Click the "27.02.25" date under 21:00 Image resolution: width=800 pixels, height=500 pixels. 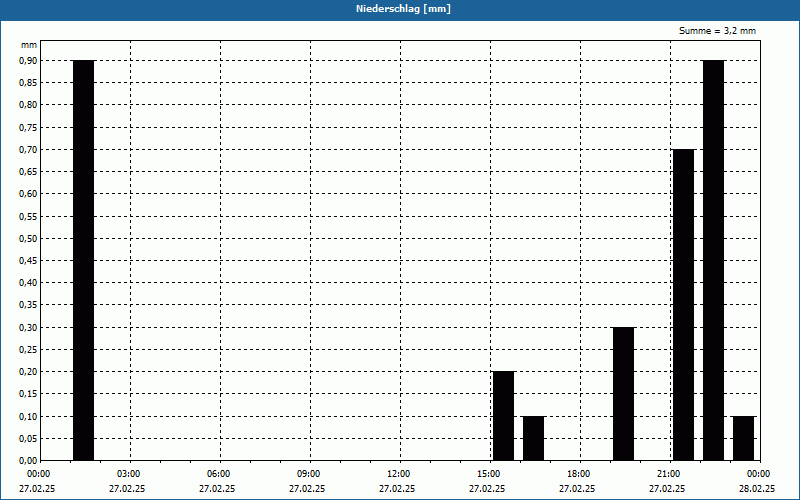coord(667,489)
